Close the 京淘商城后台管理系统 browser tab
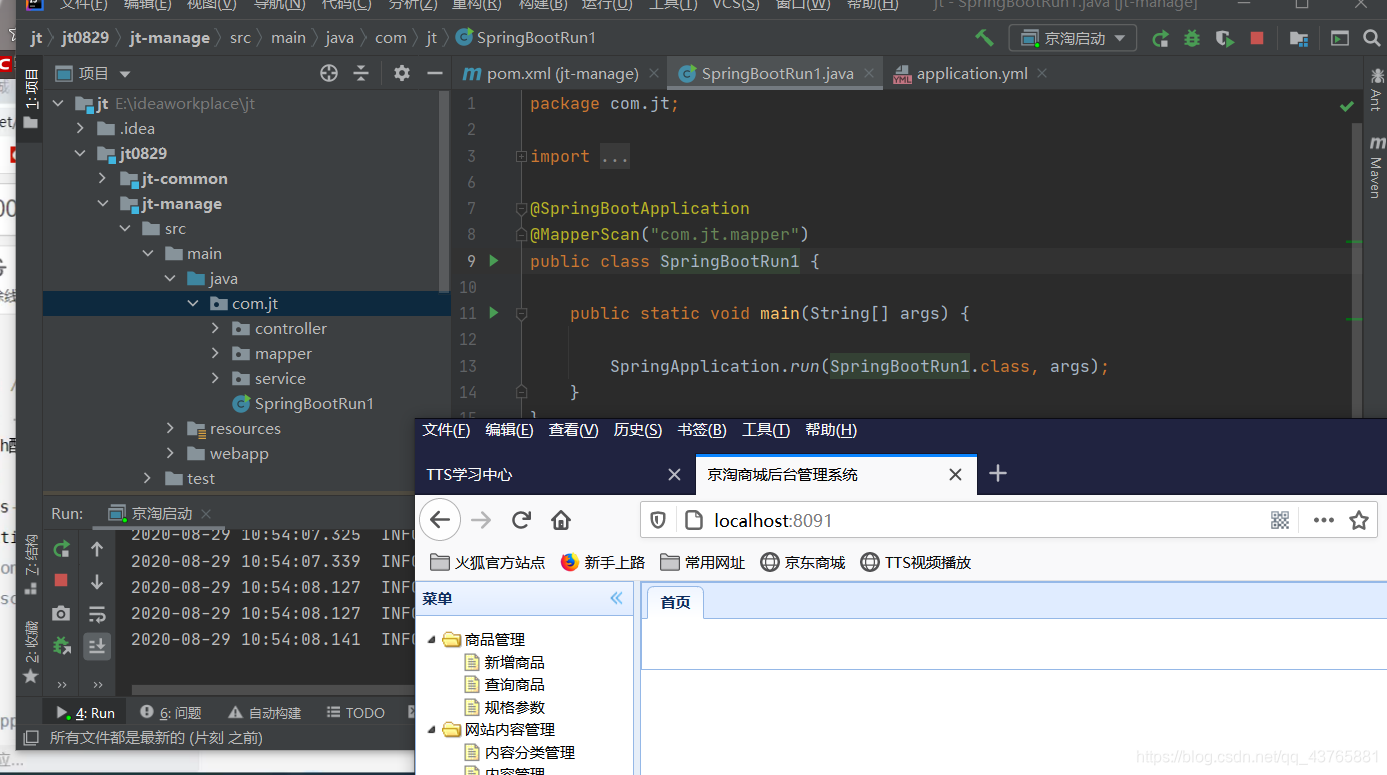The image size is (1387, 775). point(955,474)
